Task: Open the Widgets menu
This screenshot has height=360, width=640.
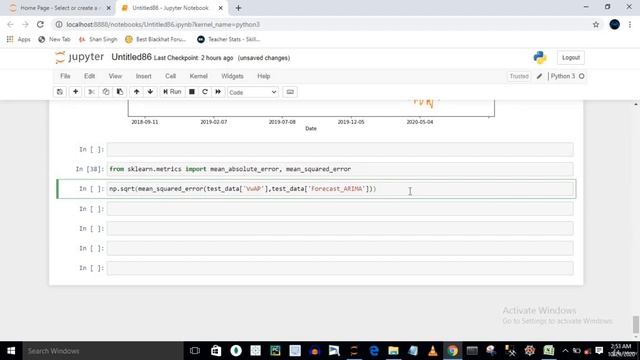Action: [232, 76]
